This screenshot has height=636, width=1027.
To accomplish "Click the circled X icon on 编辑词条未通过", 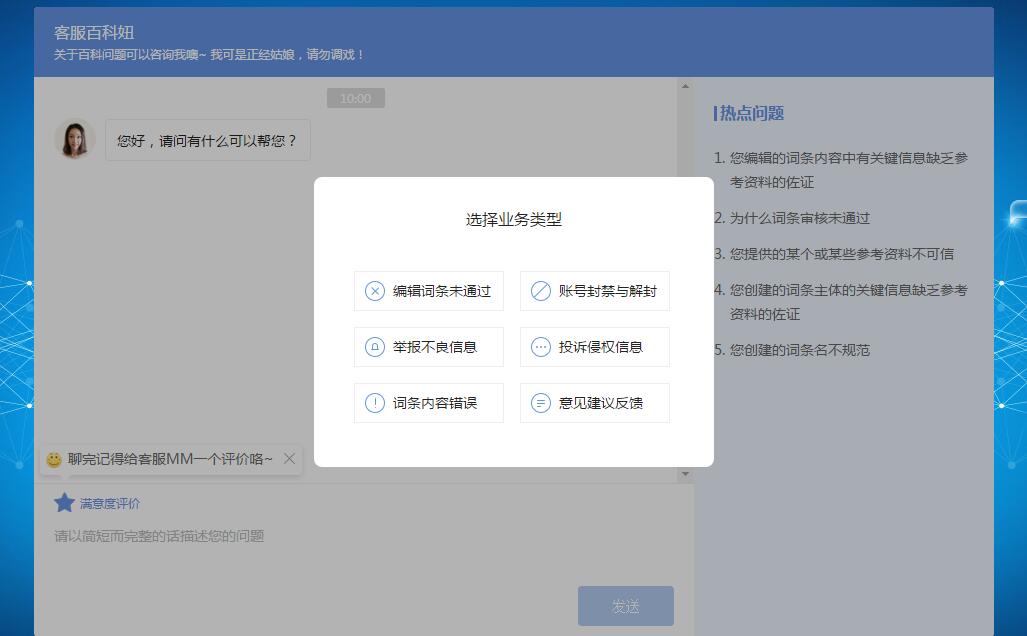I will click(374, 290).
